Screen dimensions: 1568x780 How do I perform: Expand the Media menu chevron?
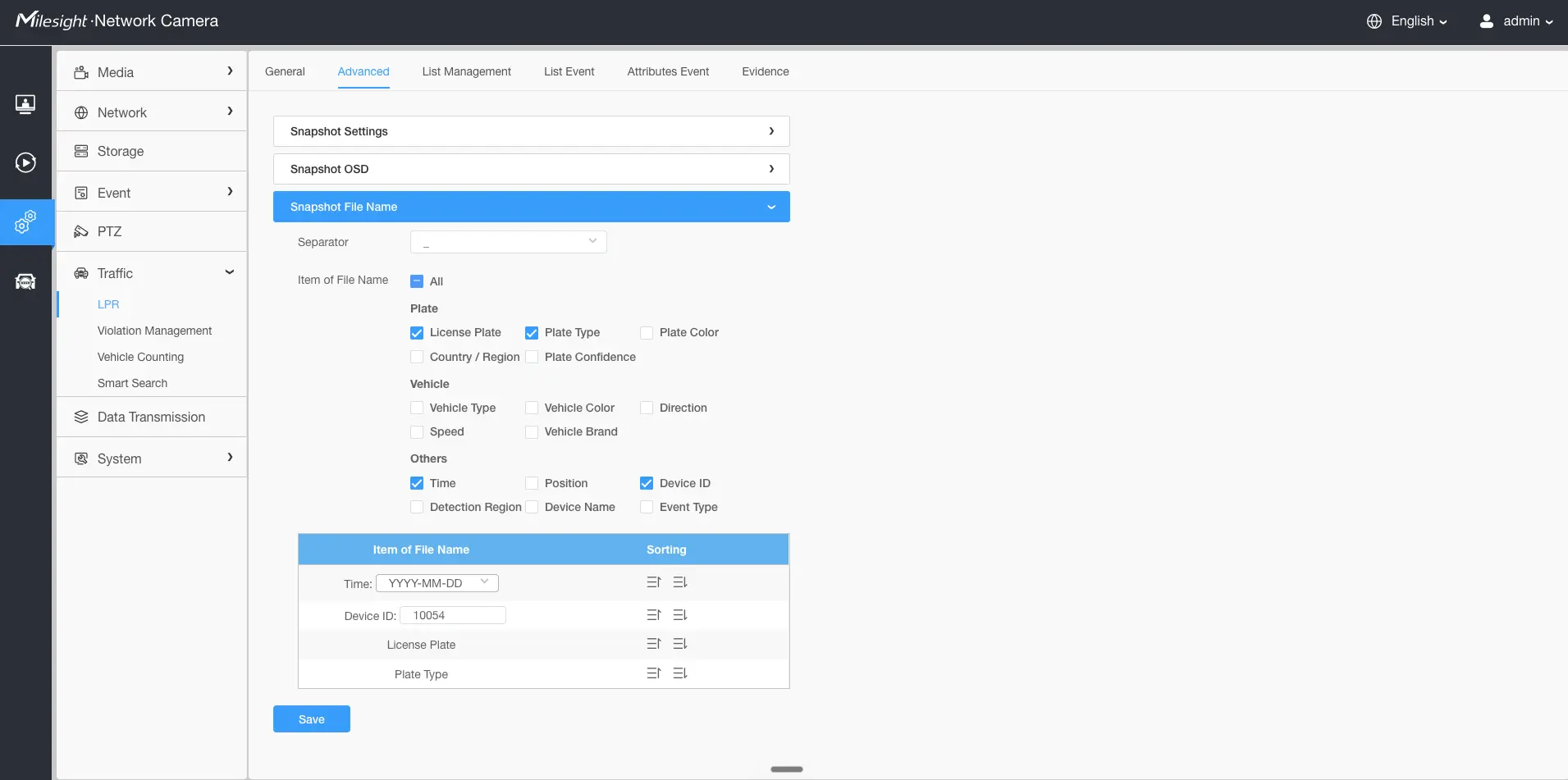tap(230, 71)
